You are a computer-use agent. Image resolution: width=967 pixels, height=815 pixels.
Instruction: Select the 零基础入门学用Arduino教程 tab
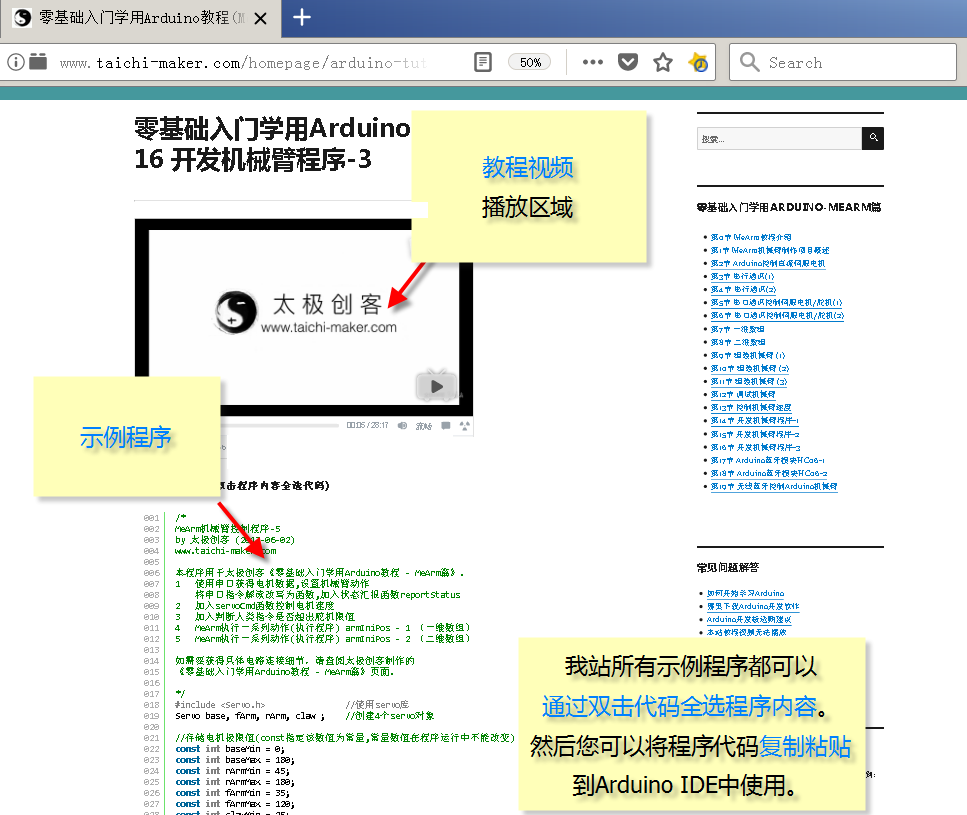[x=141, y=18]
